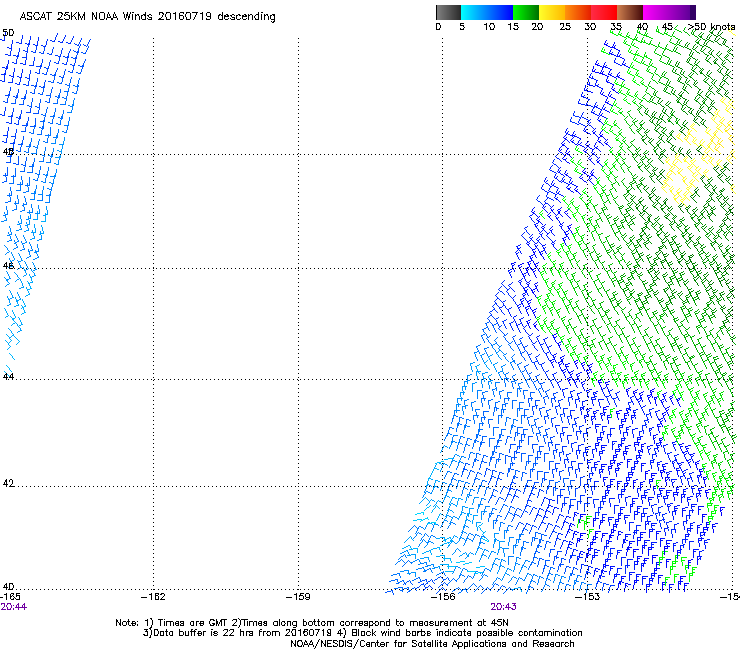
Task: Click the '-165' longitude axis label
Action: coord(10,597)
